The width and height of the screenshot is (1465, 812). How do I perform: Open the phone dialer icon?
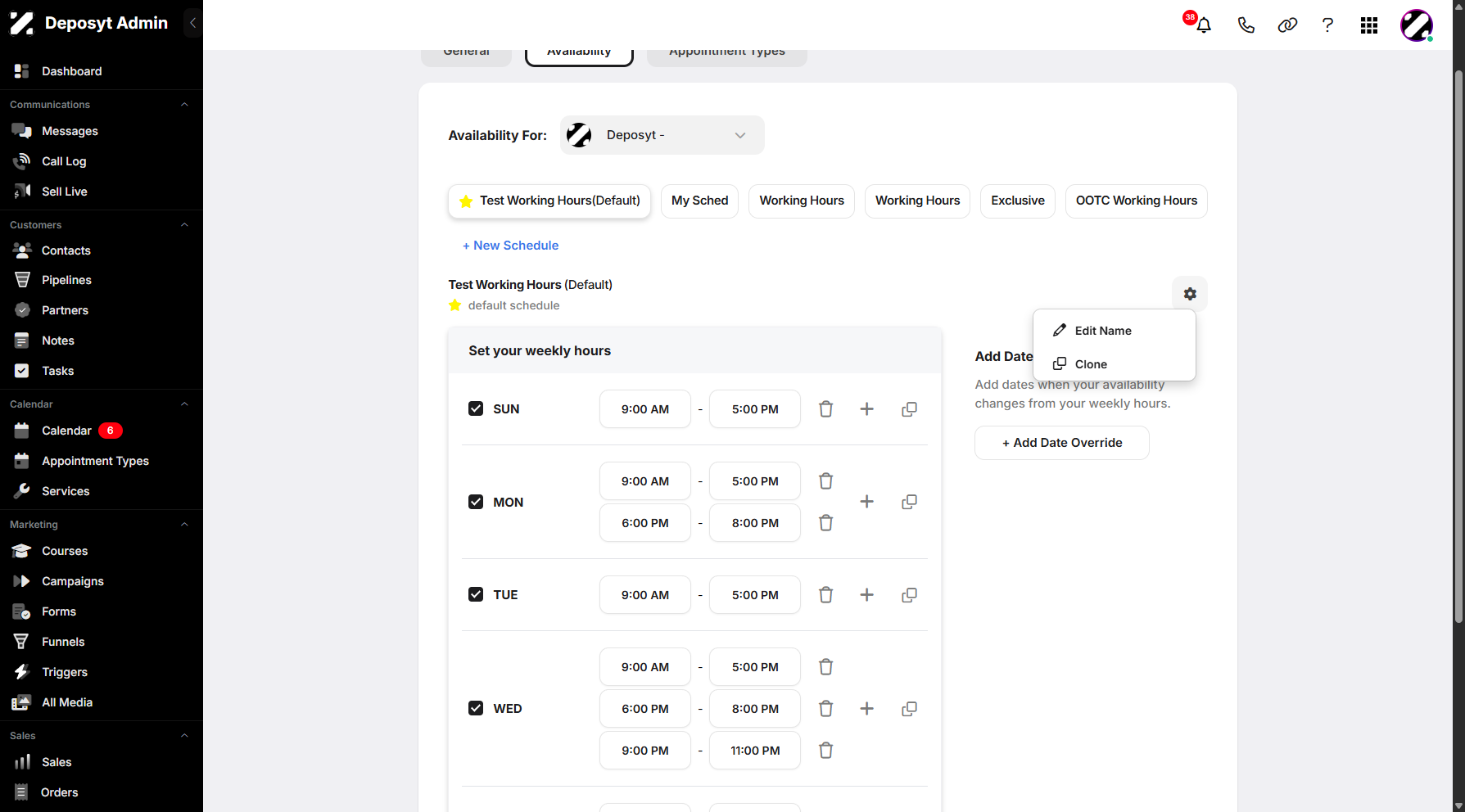coord(1246,25)
